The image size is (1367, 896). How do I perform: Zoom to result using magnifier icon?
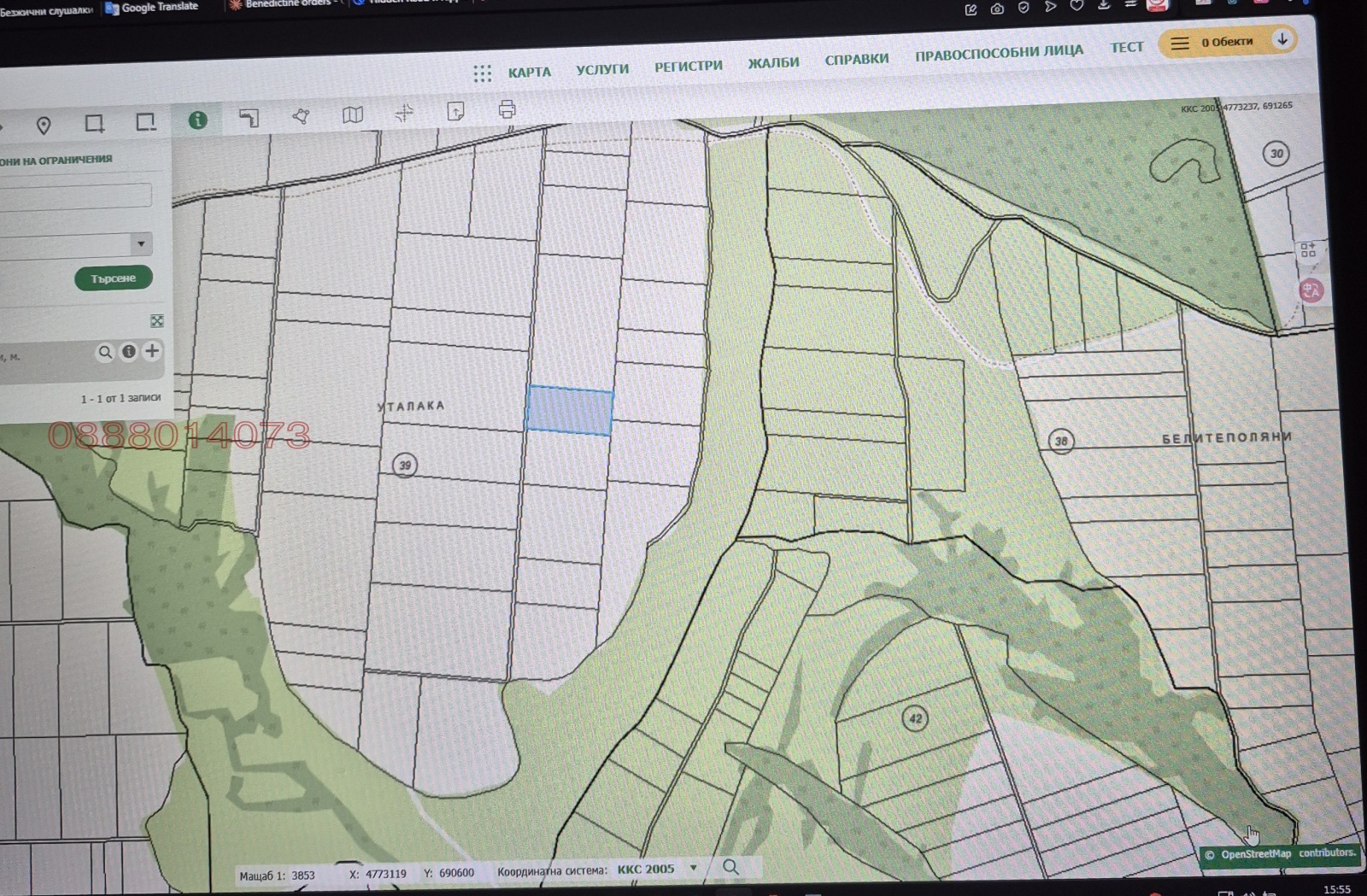(x=105, y=352)
